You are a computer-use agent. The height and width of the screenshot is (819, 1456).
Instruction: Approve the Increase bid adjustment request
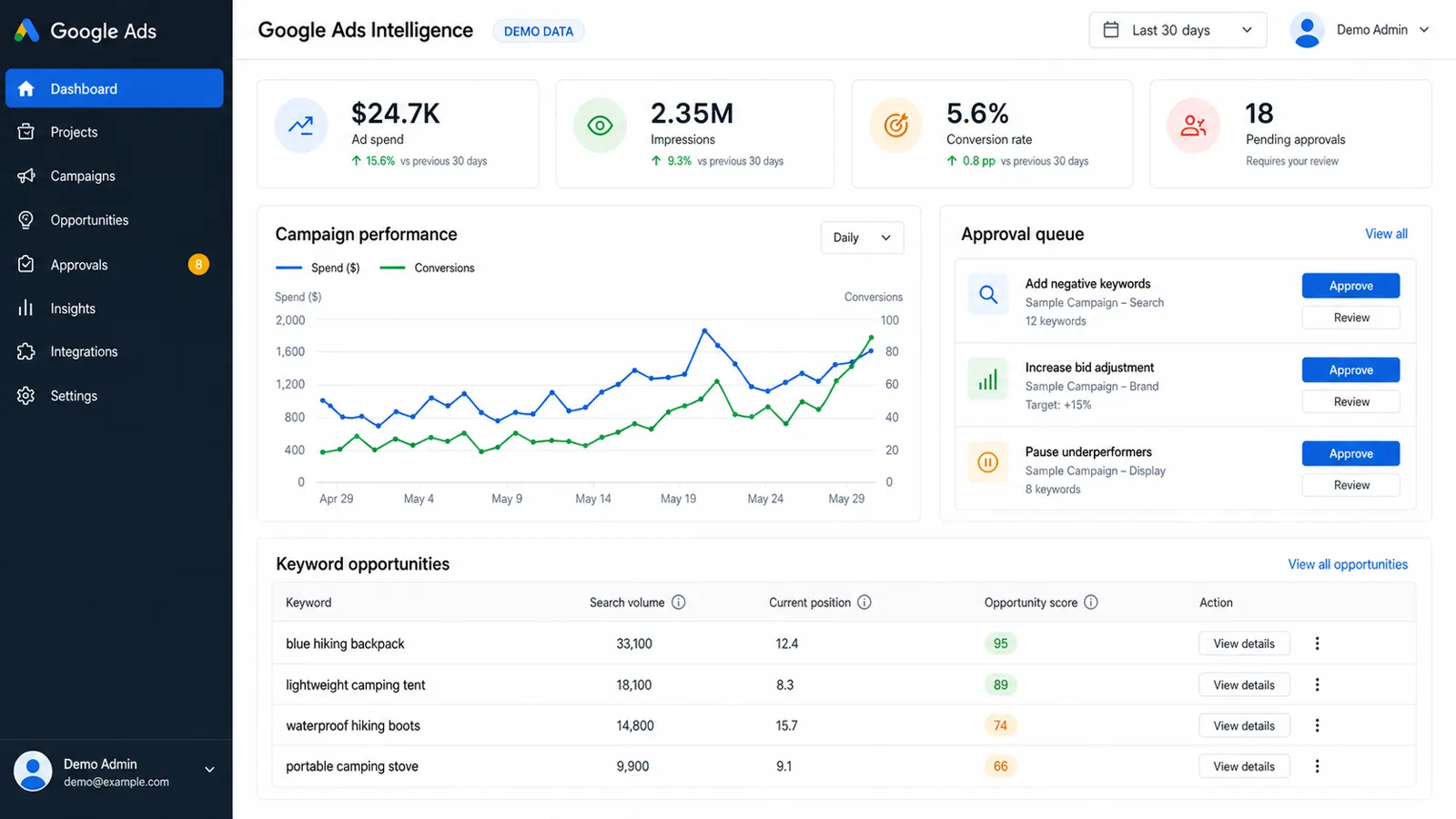click(1350, 369)
